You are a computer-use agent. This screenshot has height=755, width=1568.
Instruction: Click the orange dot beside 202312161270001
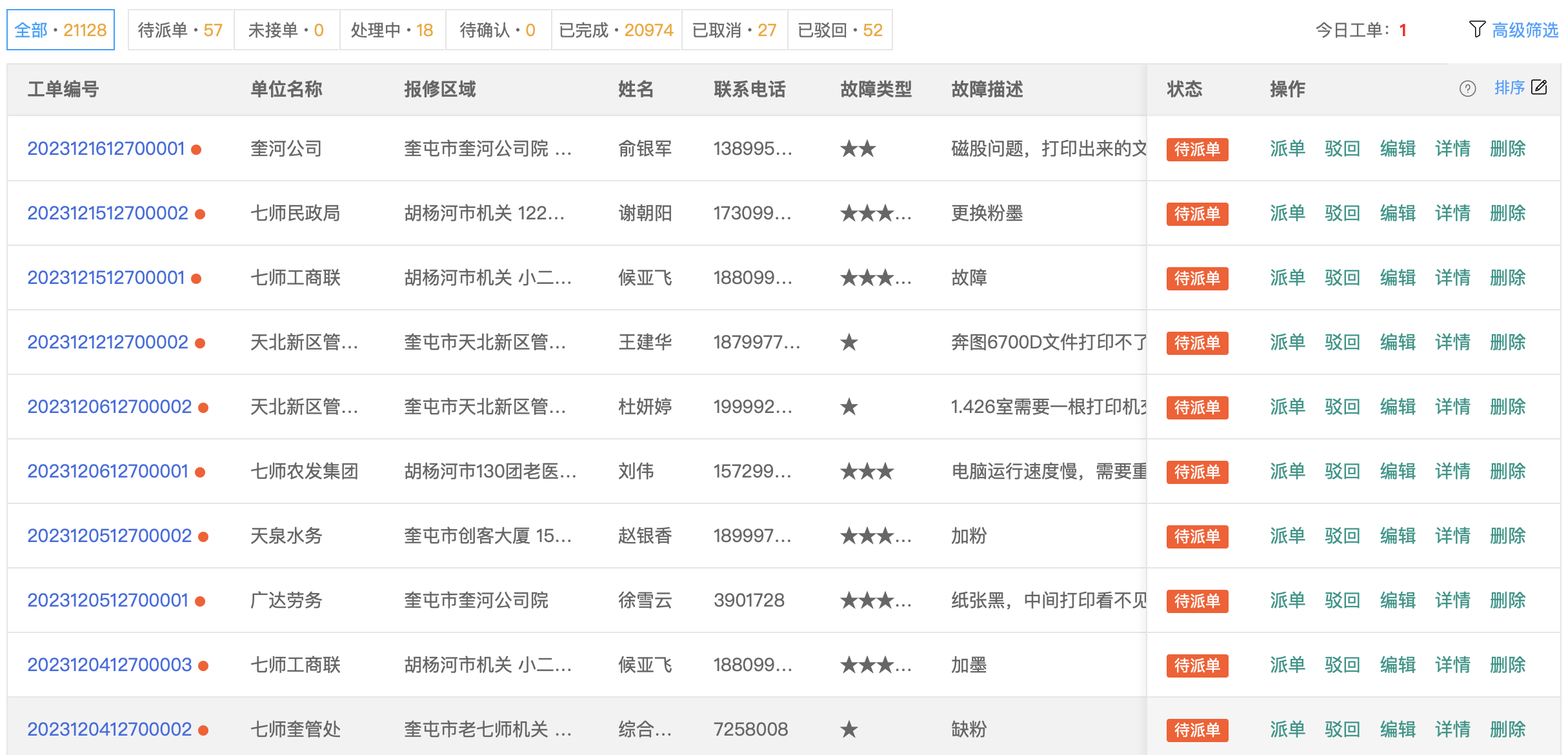click(197, 150)
